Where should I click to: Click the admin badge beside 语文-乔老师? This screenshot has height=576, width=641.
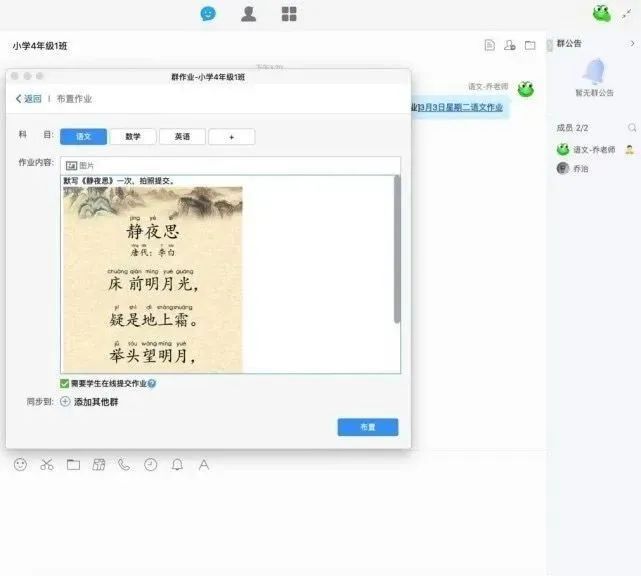(630, 150)
